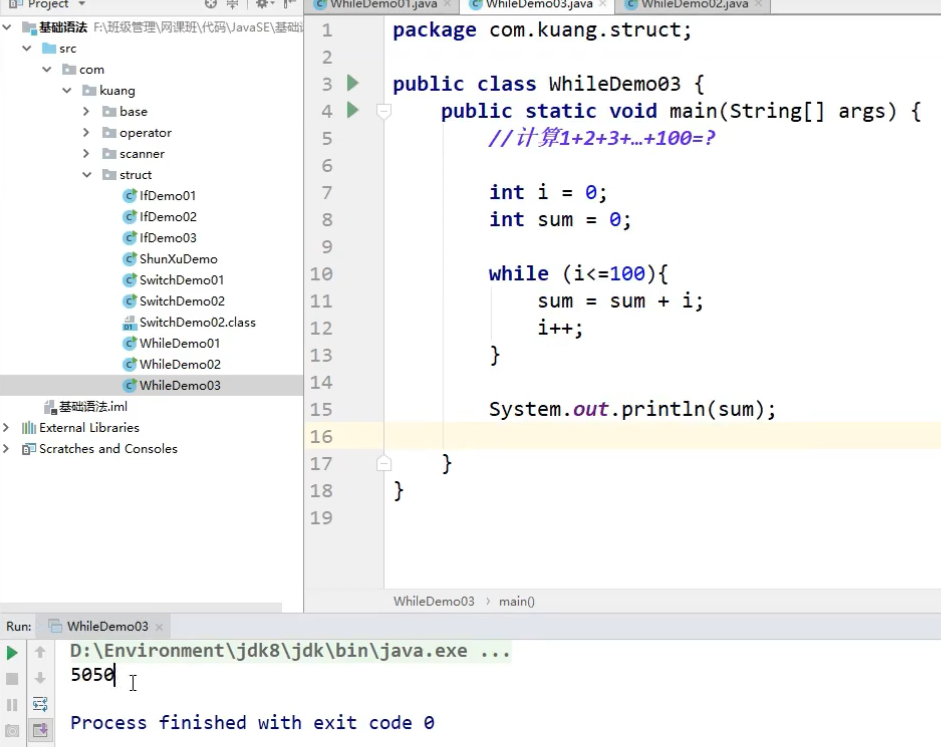The height and width of the screenshot is (747, 941).
Task: Select SwitchDemo02 class in tree
Action: (182, 301)
